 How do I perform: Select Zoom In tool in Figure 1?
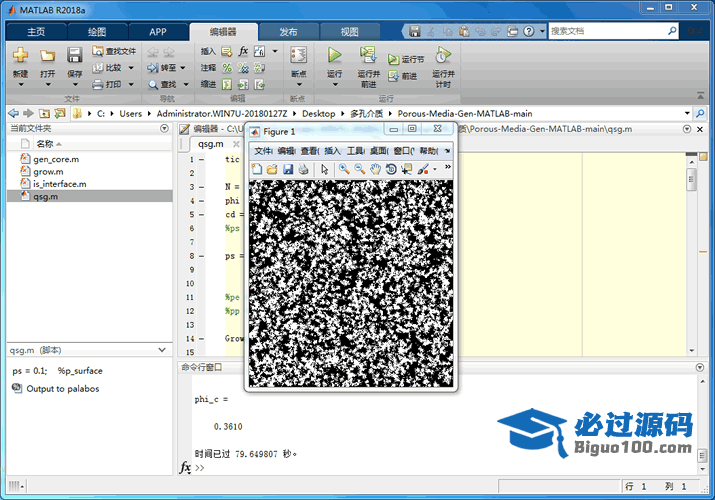pyautogui.click(x=344, y=169)
